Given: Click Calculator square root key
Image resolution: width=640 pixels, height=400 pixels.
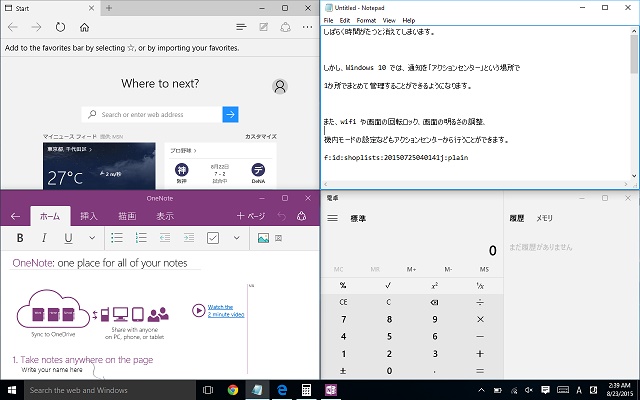Looking at the screenshot, I should click(x=388, y=285).
